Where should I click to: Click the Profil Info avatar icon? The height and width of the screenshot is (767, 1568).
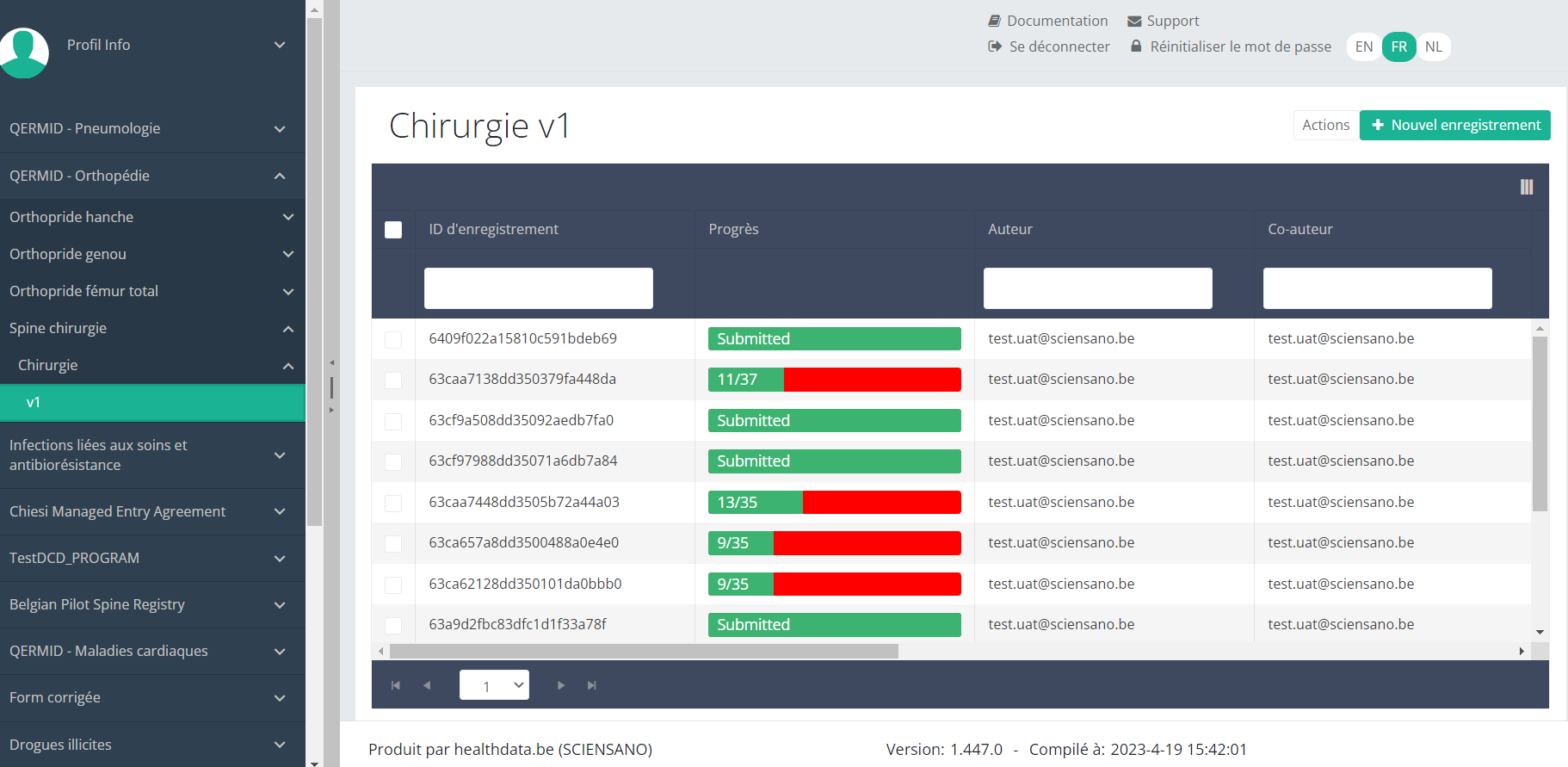point(24,52)
